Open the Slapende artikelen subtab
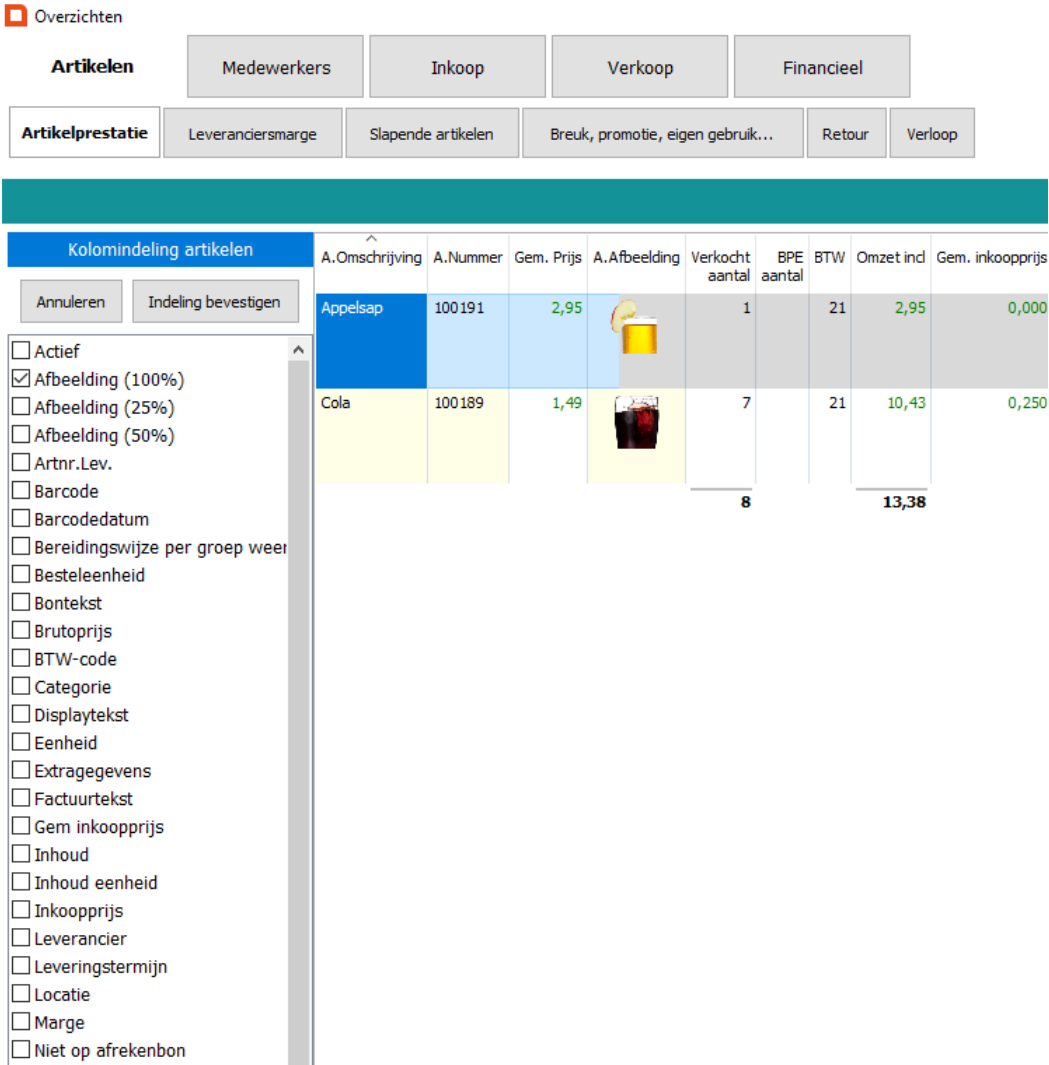 pos(431,134)
